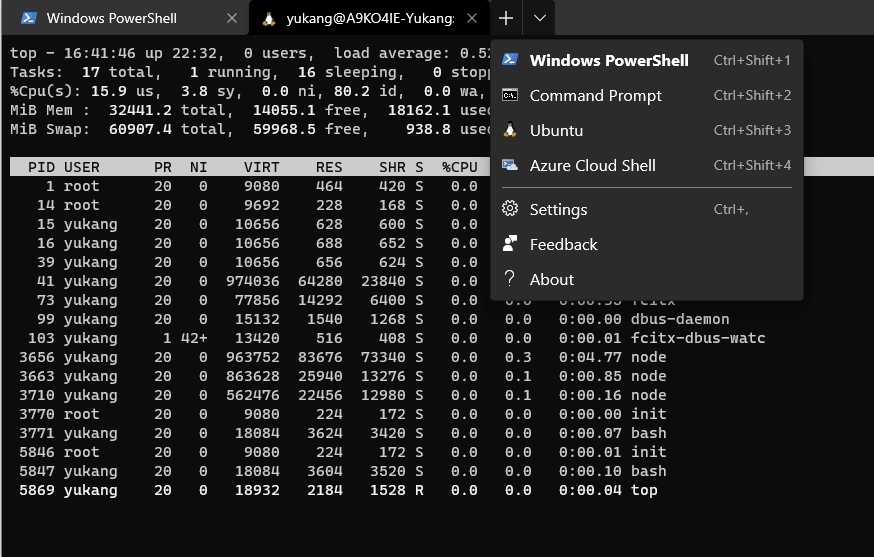Click the NI value 42+

[x=194, y=338]
